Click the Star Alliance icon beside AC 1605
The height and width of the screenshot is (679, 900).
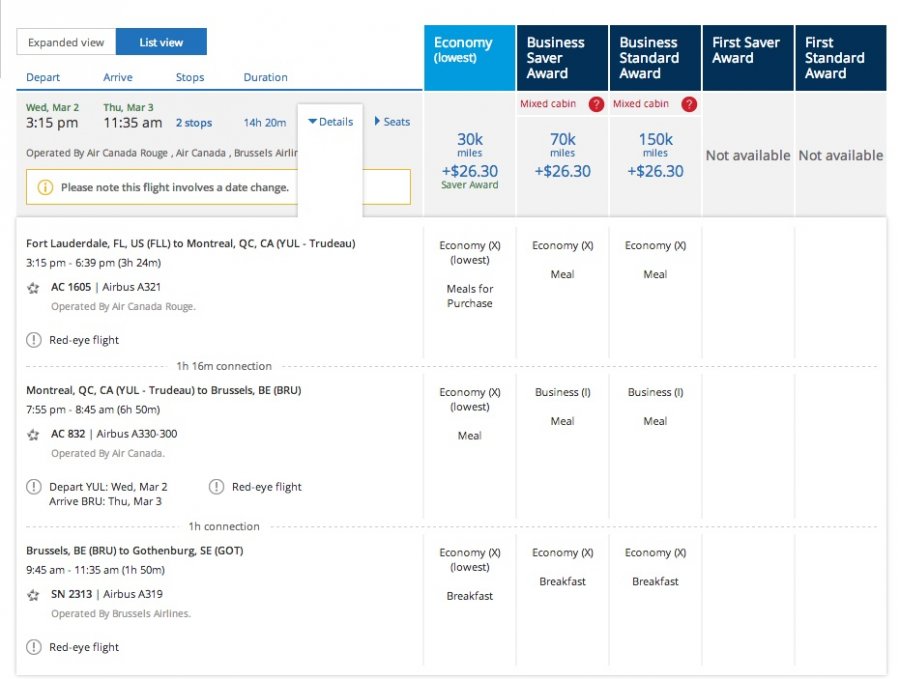(x=34, y=288)
